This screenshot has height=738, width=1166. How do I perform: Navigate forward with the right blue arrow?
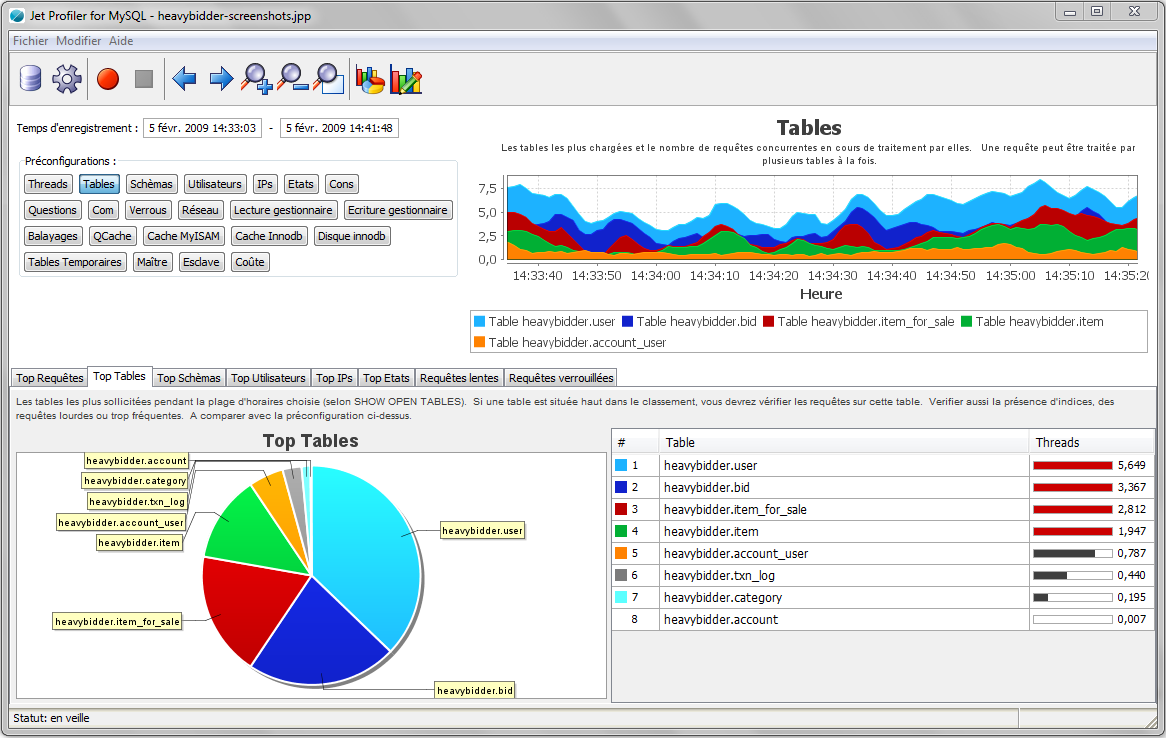click(x=220, y=79)
